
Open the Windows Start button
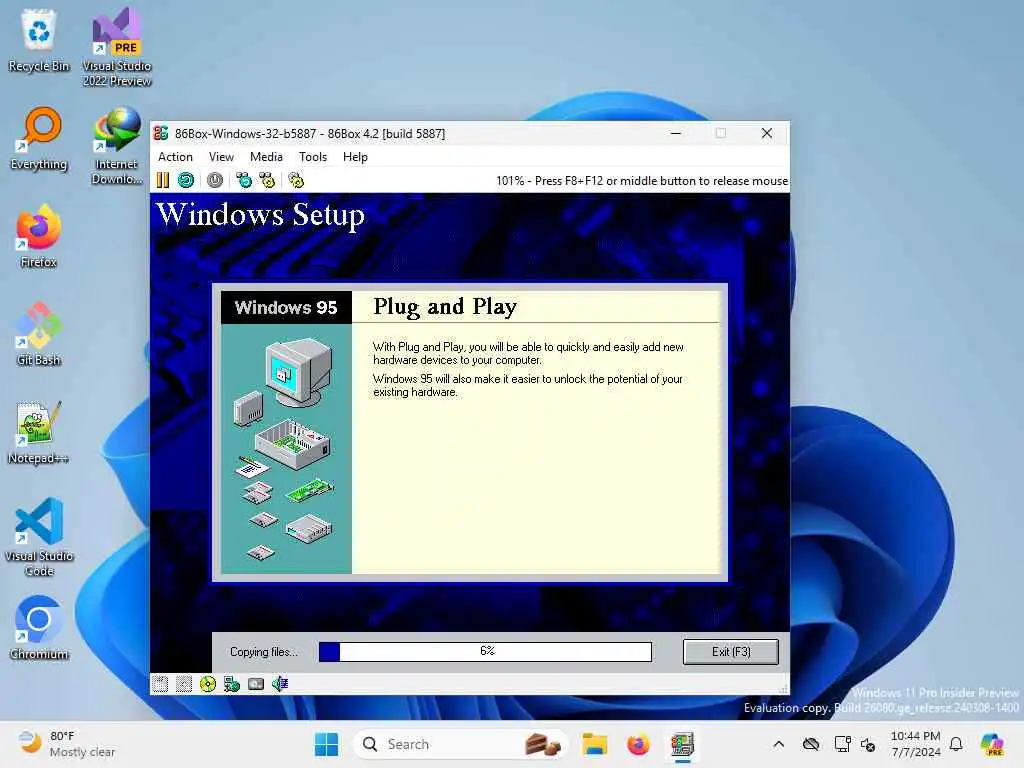327,744
